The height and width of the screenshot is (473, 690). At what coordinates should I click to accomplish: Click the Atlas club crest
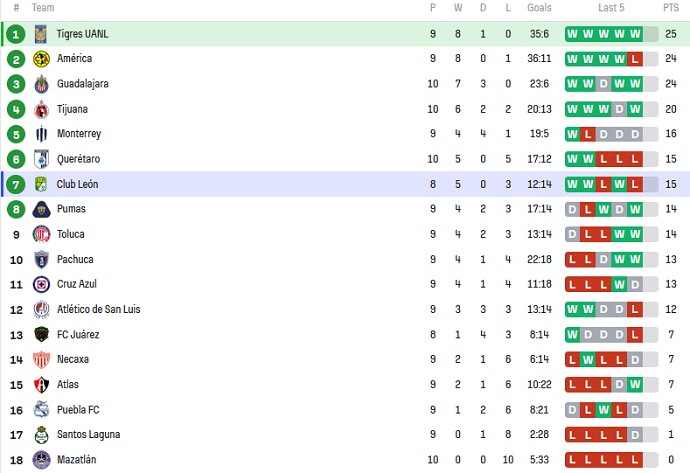[x=41, y=384]
